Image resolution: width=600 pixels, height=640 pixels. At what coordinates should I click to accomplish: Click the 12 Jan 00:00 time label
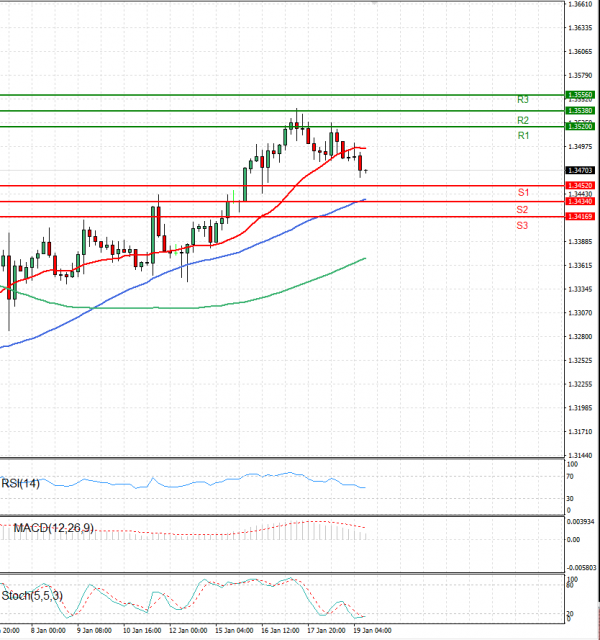coord(188,631)
